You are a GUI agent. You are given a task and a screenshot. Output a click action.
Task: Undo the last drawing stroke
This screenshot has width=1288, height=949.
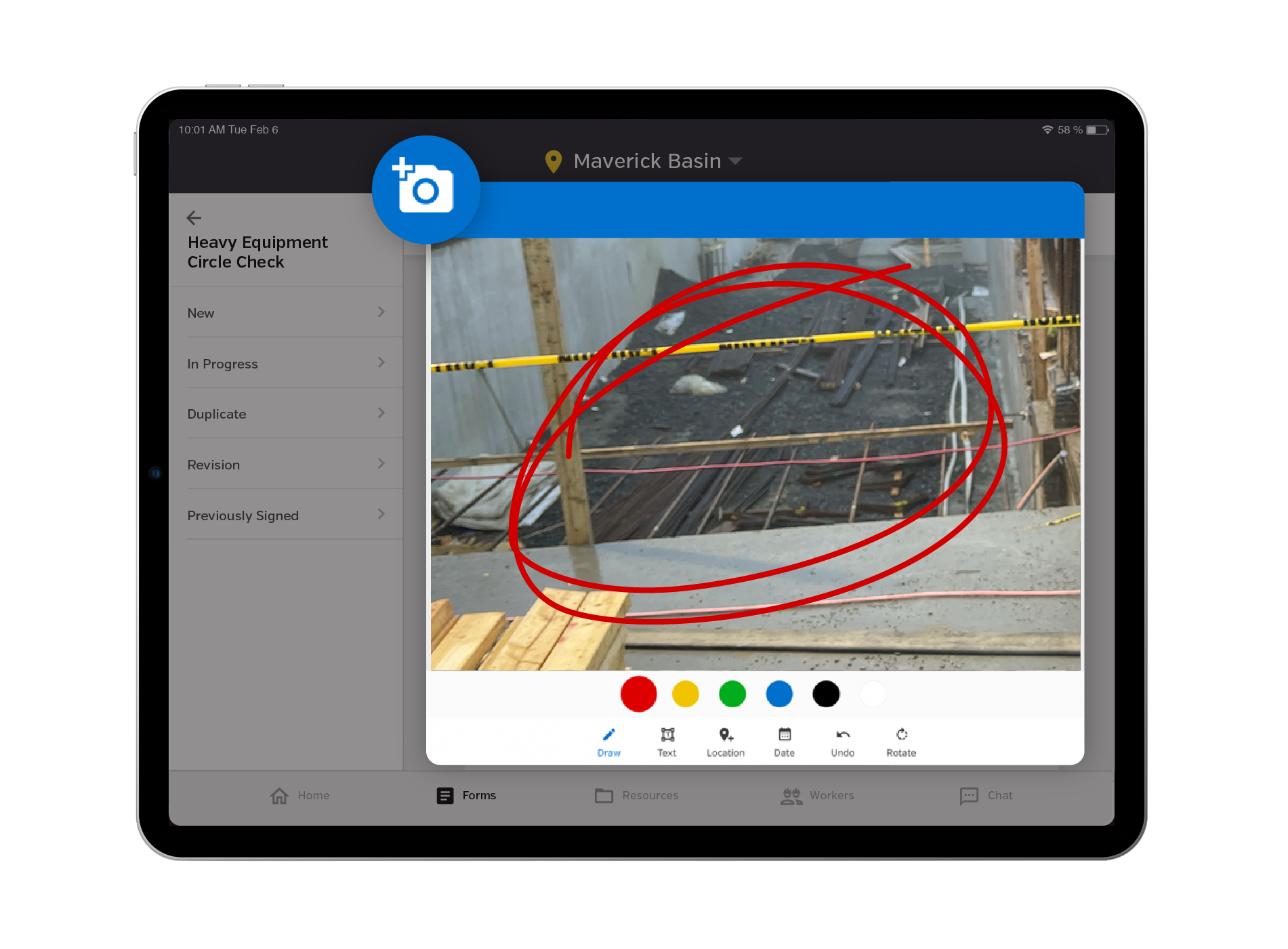coord(842,742)
